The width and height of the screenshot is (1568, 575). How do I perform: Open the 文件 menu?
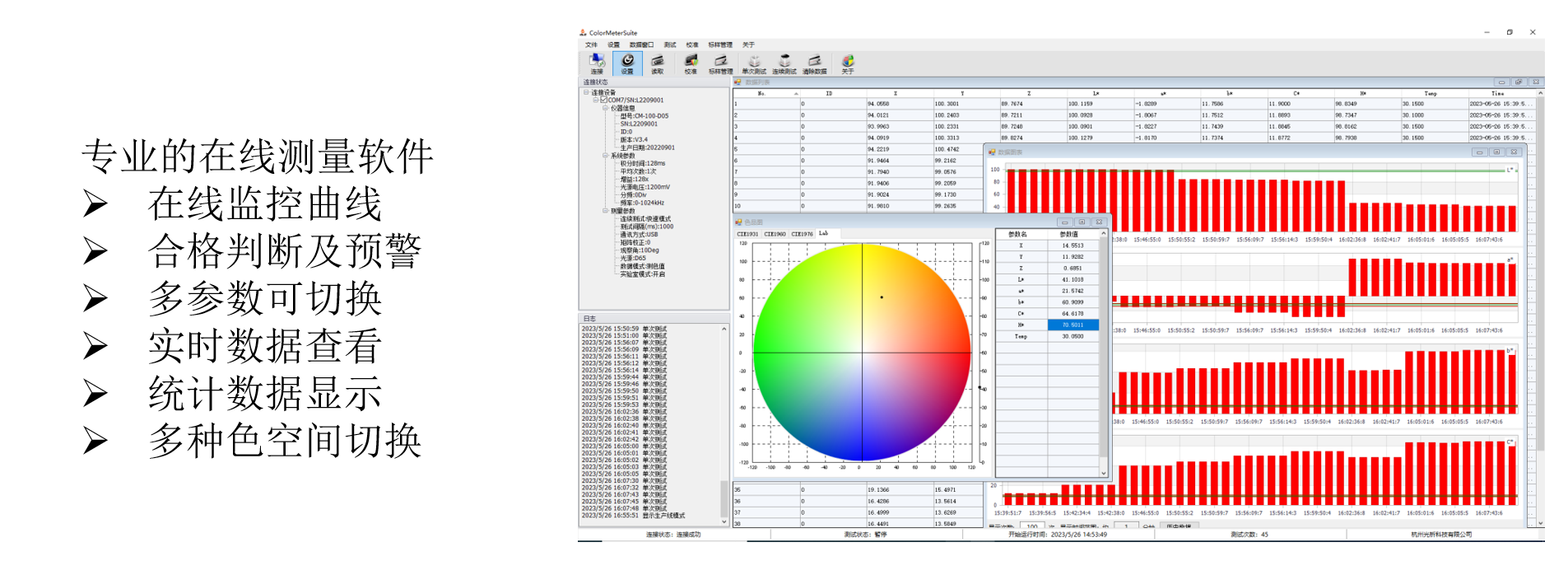[x=591, y=45]
